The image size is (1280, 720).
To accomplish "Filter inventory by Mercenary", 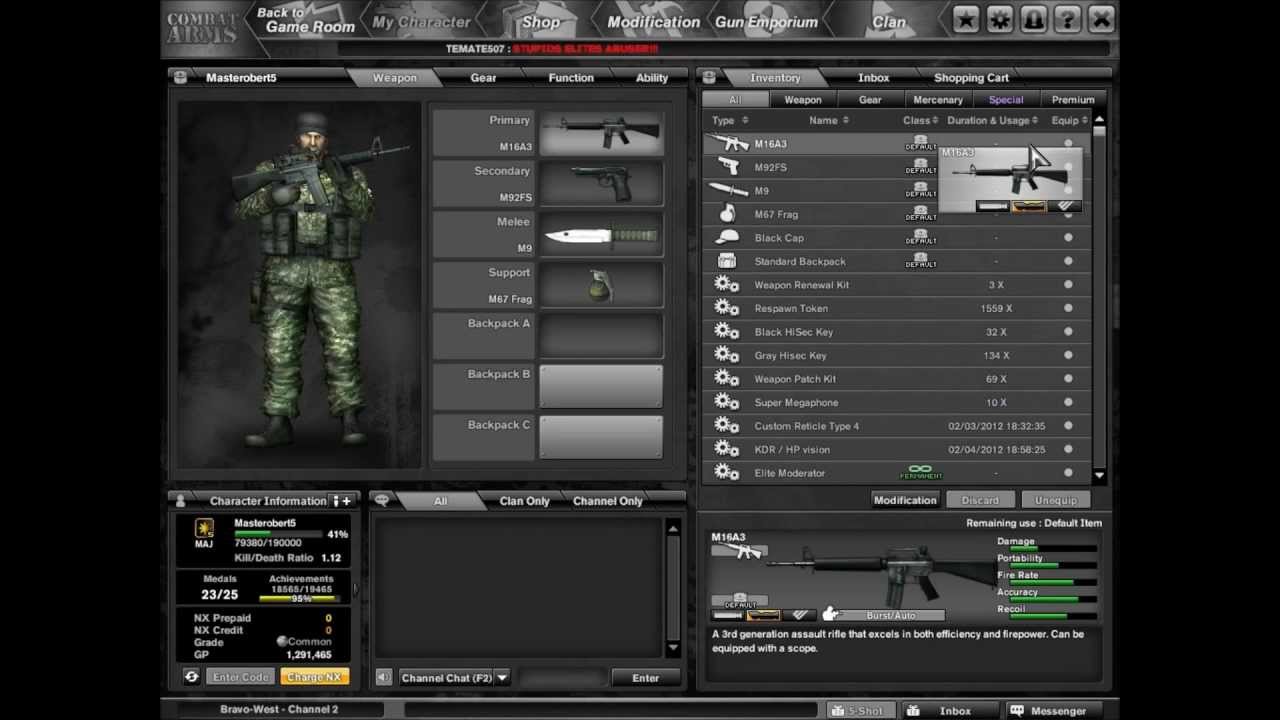I will point(938,100).
